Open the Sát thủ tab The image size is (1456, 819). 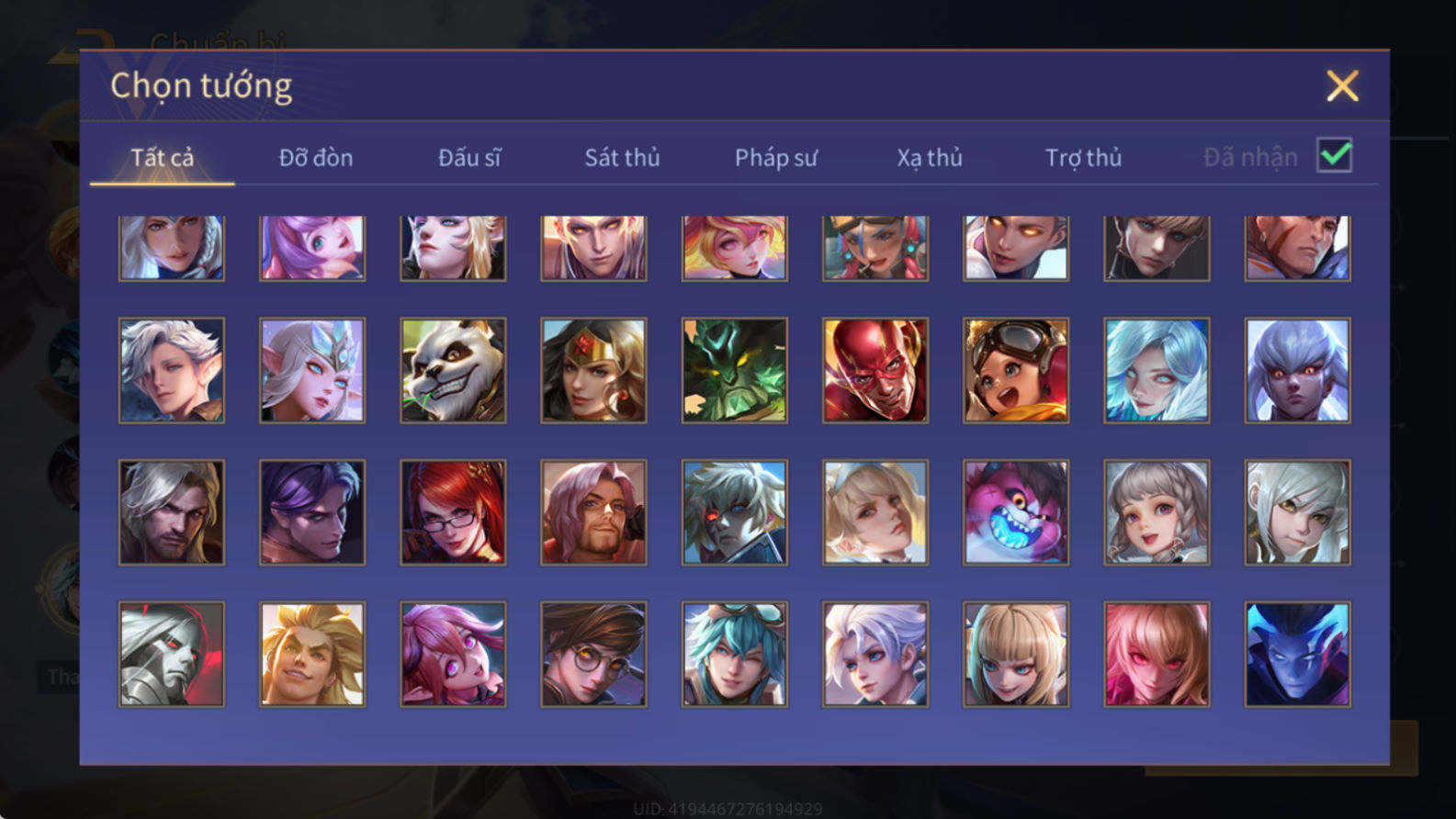click(622, 158)
